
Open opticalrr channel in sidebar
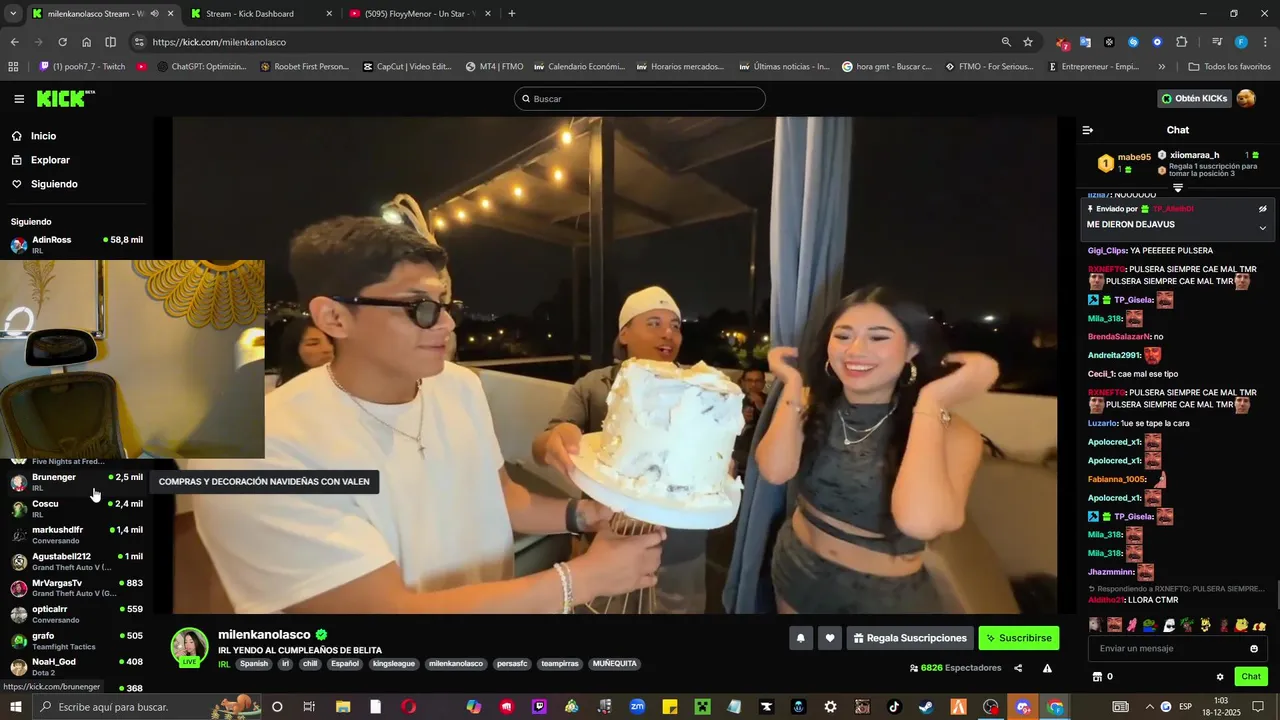point(77,614)
